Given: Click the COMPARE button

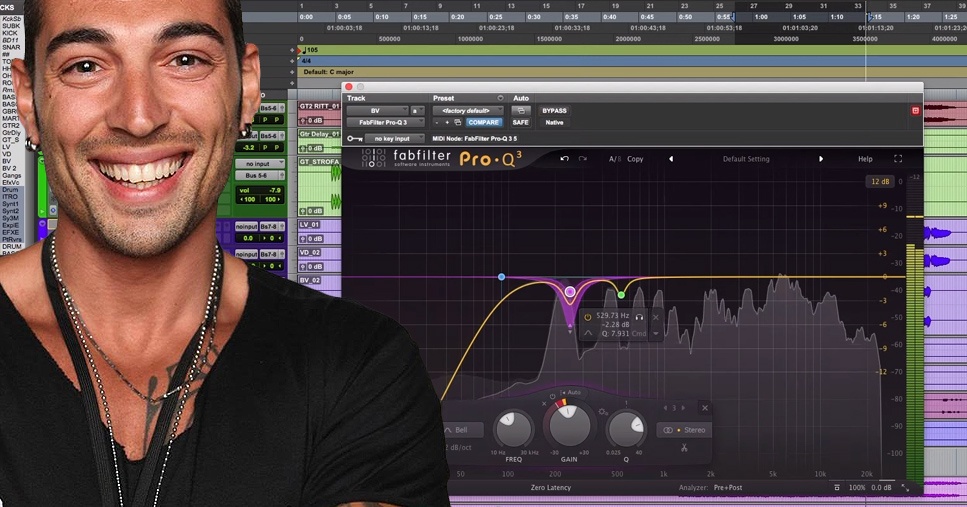Looking at the screenshot, I should coord(483,122).
